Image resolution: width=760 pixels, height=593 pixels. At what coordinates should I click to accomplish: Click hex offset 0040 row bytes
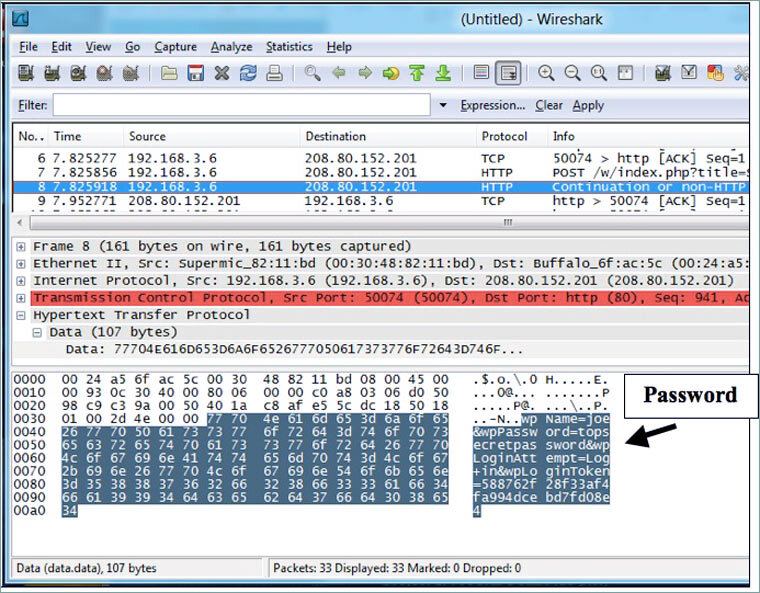[x=255, y=432]
